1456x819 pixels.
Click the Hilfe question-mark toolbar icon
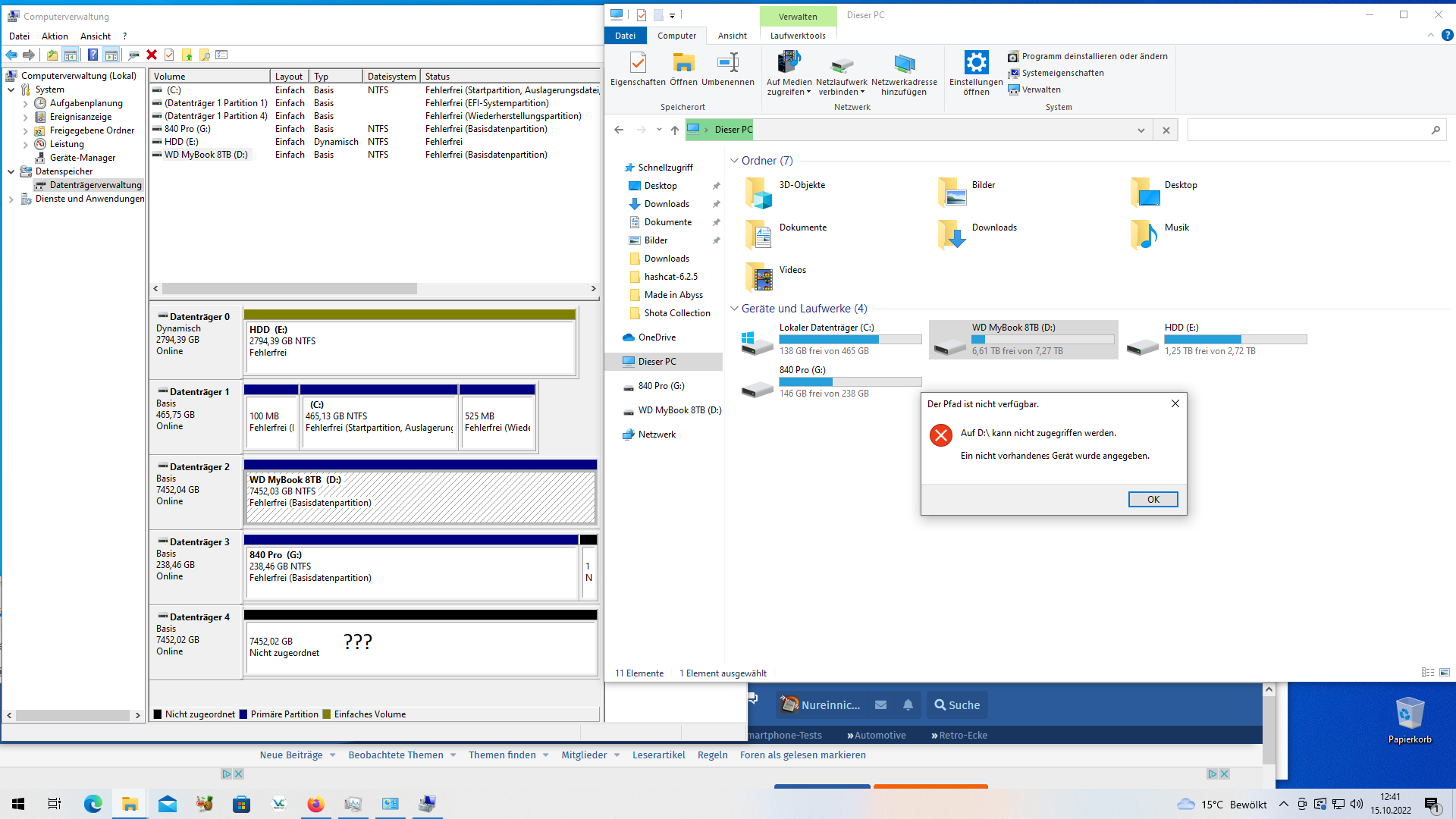pyautogui.click(x=93, y=55)
